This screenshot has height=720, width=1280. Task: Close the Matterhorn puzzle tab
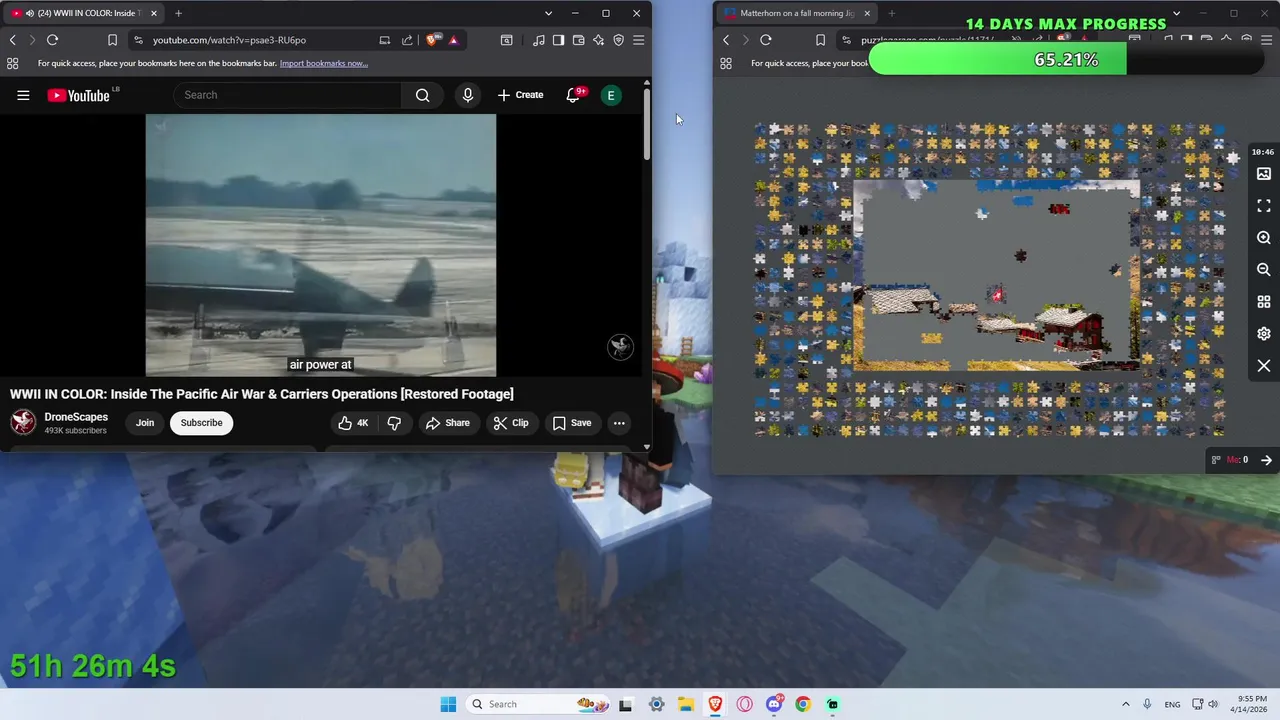(x=867, y=13)
